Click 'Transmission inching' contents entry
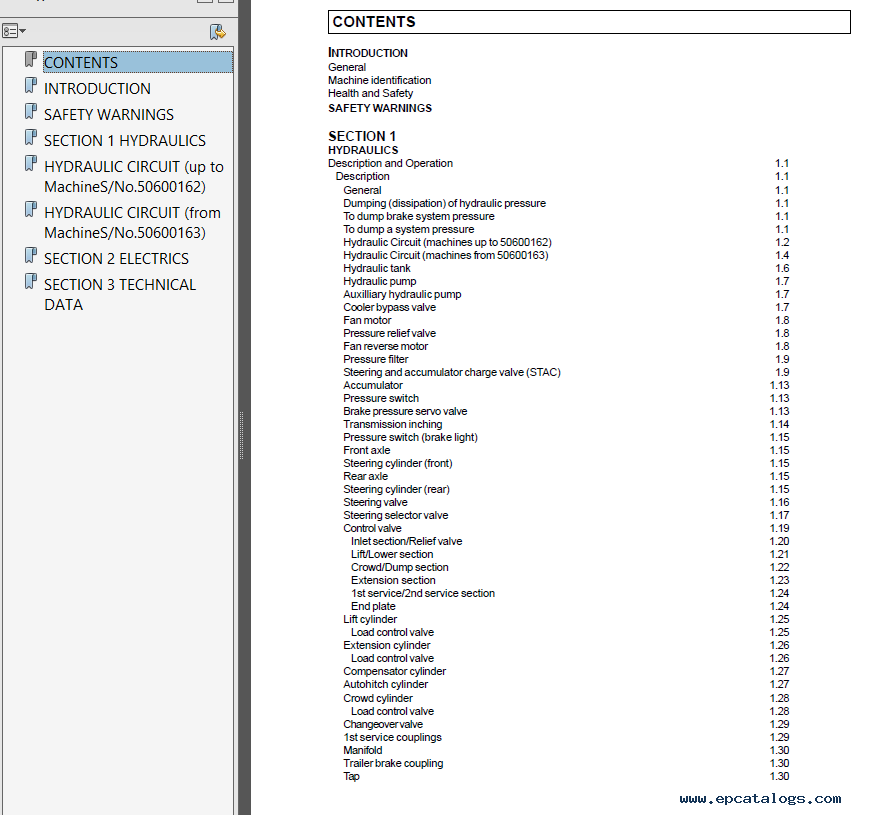Viewport: 892px width, 815px height. pos(393,424)
